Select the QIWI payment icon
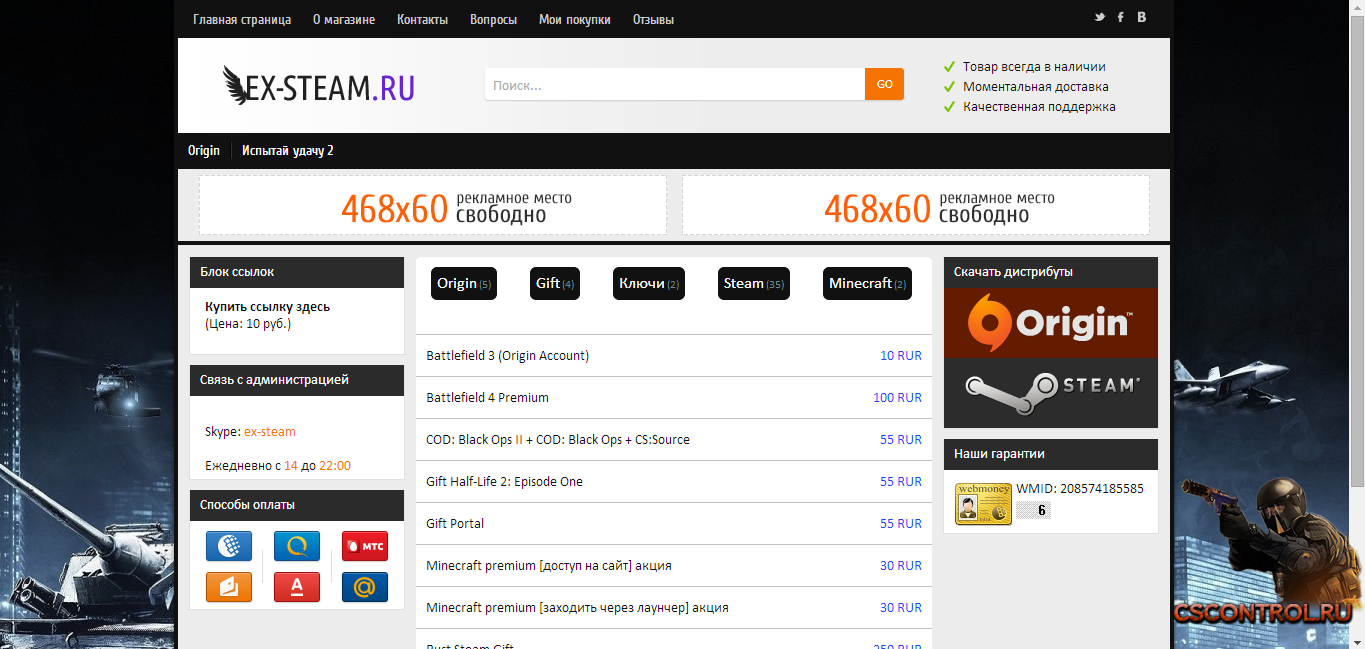 point(297,546)
